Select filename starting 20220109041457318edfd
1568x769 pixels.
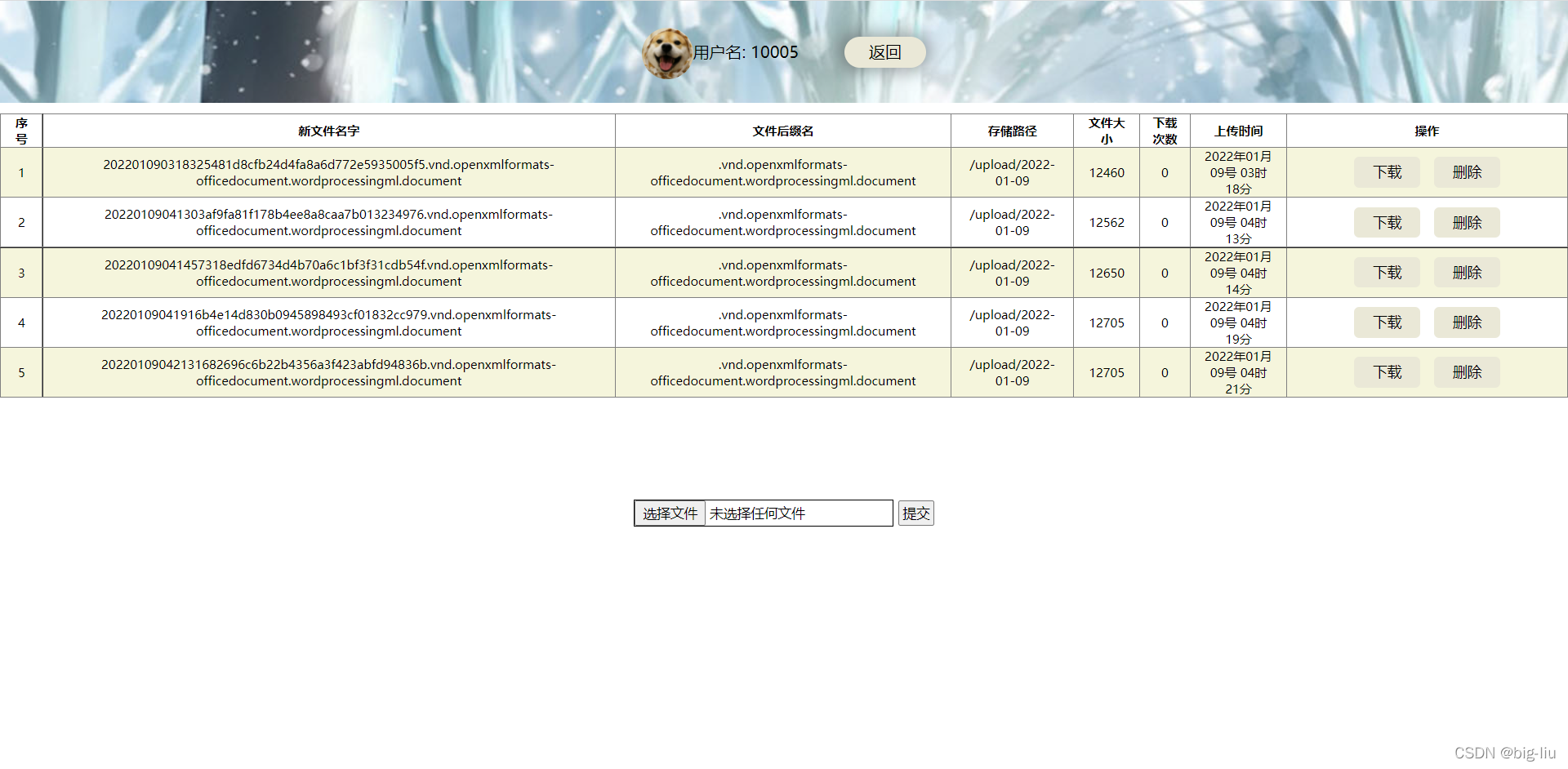coord(329,273)
